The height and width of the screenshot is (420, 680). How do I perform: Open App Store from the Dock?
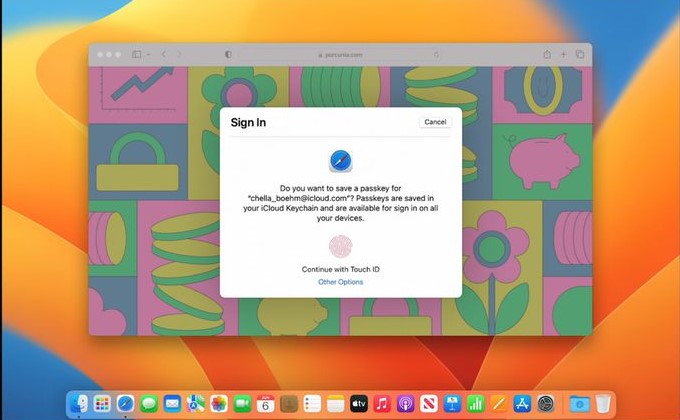pyautogui.click(x=522, y=404)
